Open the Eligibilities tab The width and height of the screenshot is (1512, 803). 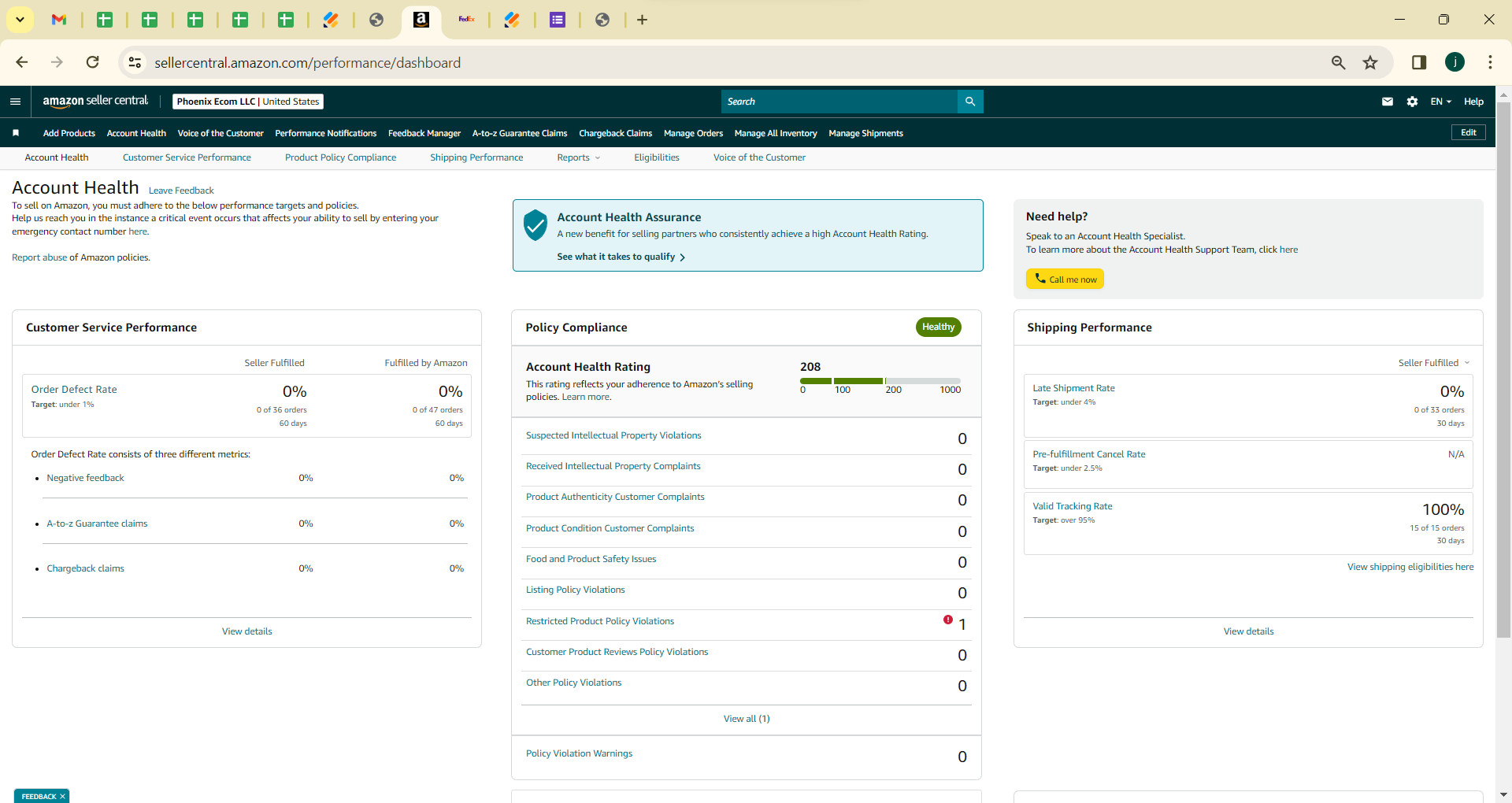coord(657,157)
